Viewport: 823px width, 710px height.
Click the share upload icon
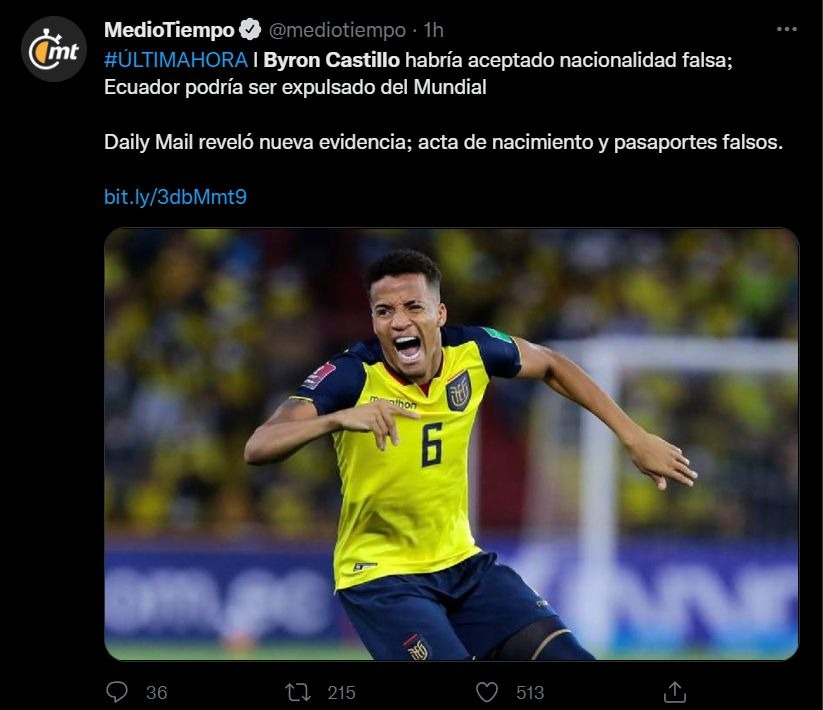pyautogui.click(x=675, y=692)
